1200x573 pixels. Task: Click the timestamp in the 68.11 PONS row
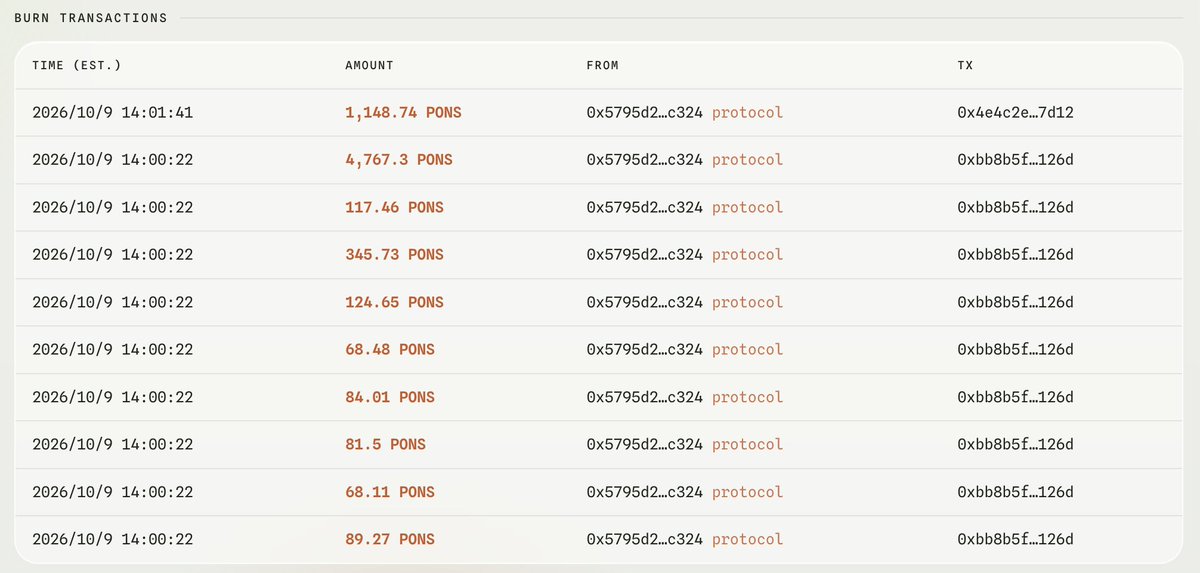(112, 492)
